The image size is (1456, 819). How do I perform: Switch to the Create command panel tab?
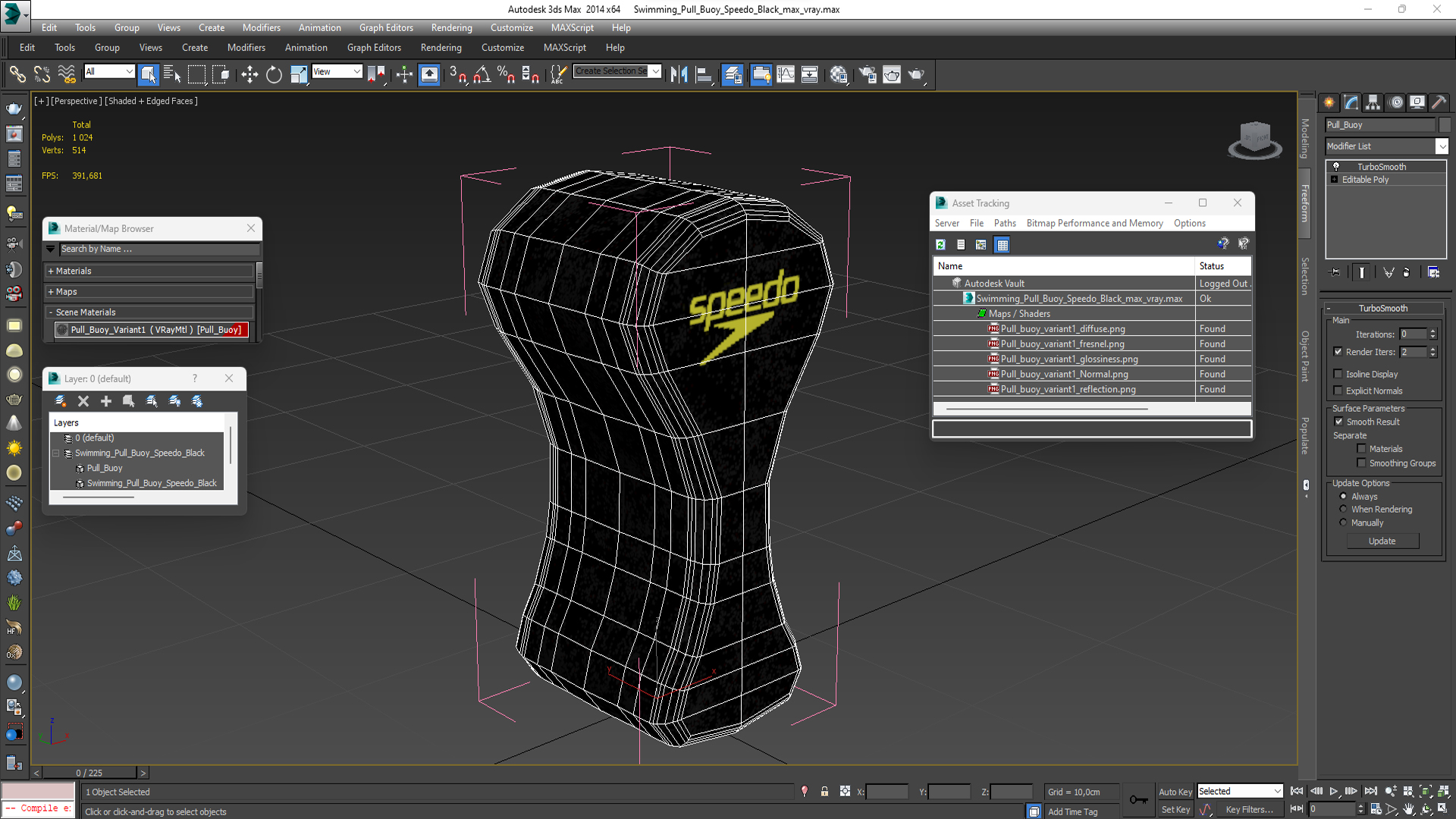pyautogui.click(x=1329, y=102)
